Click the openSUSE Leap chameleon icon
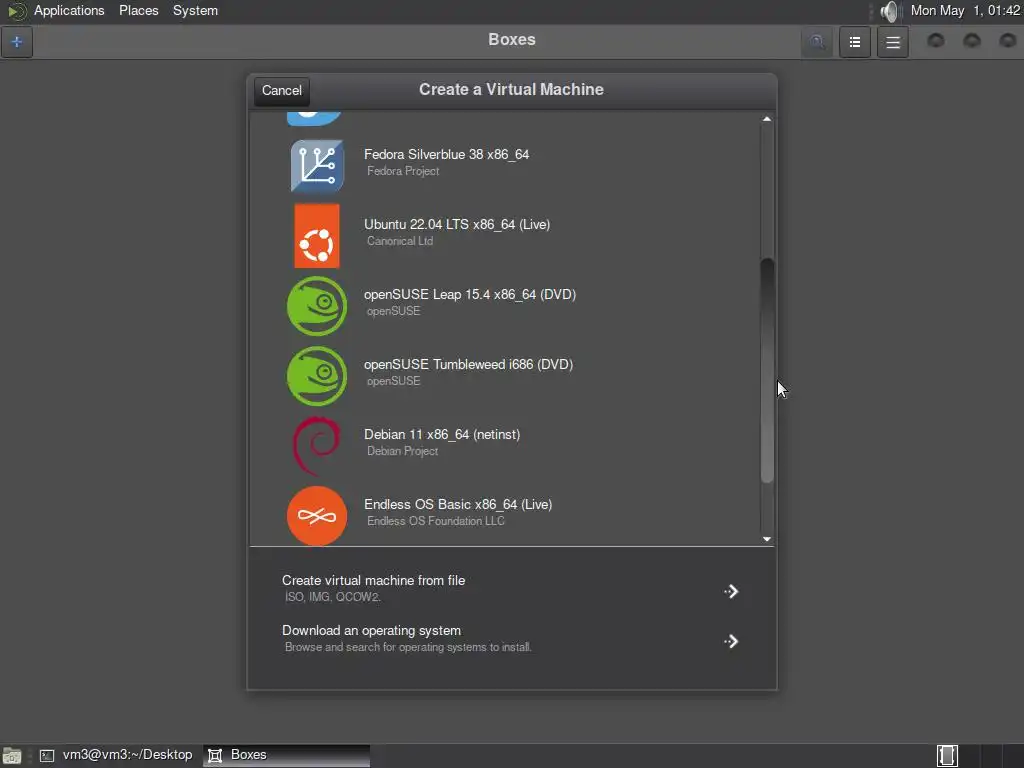This screenshot has height=768, width=1024. click(x=317, y=306)
